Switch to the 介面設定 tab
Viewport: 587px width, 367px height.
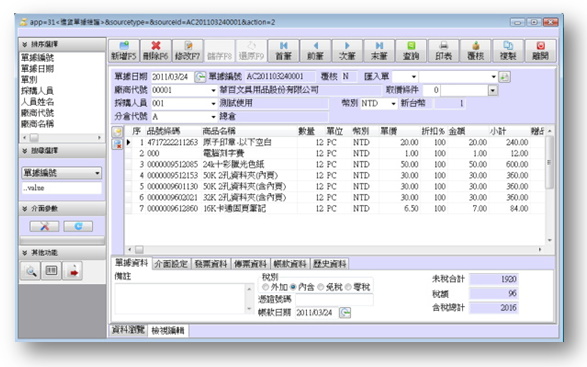coord(171,264)
